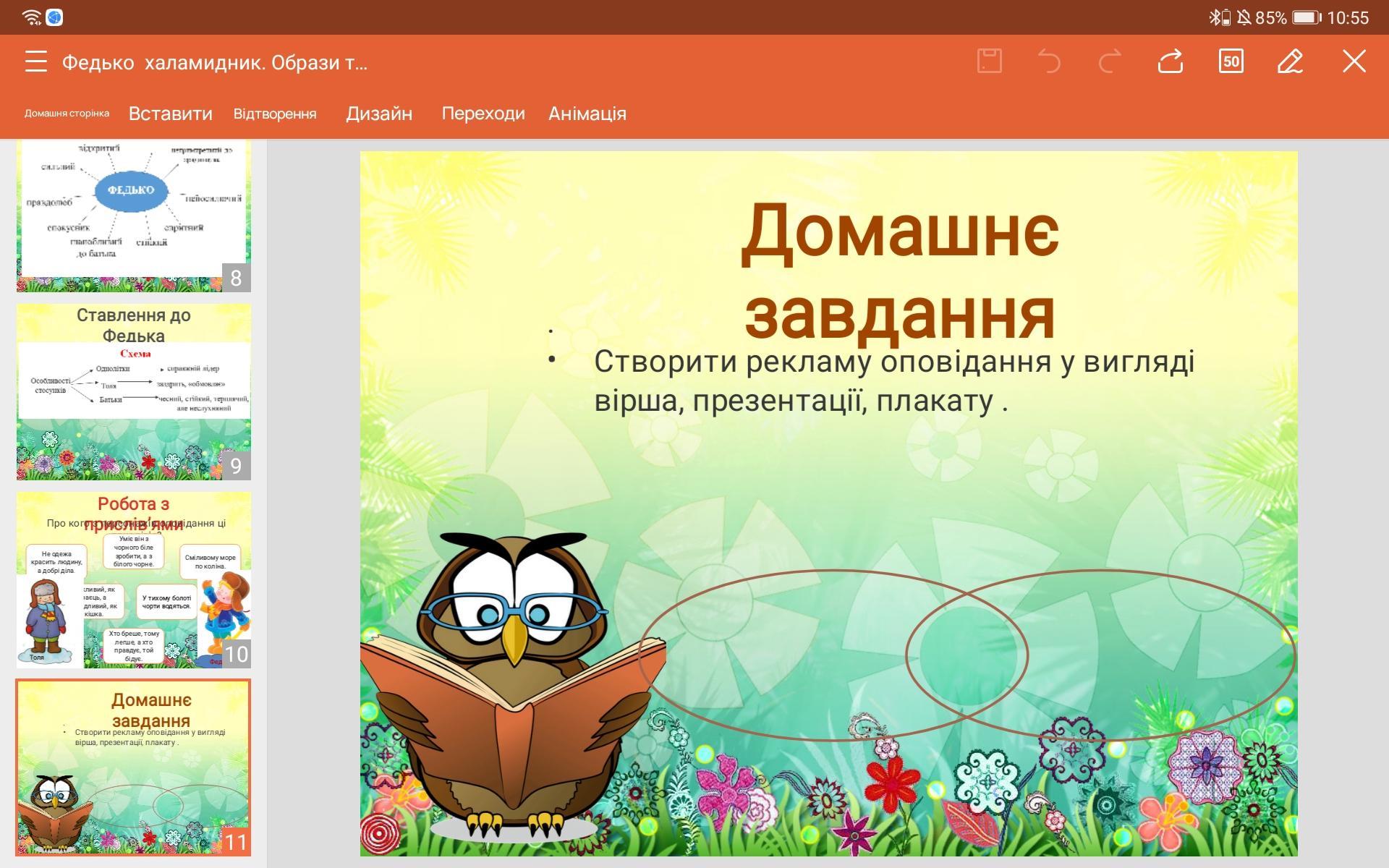Open the zoom 50 view icon

(x=1231, y=61)
